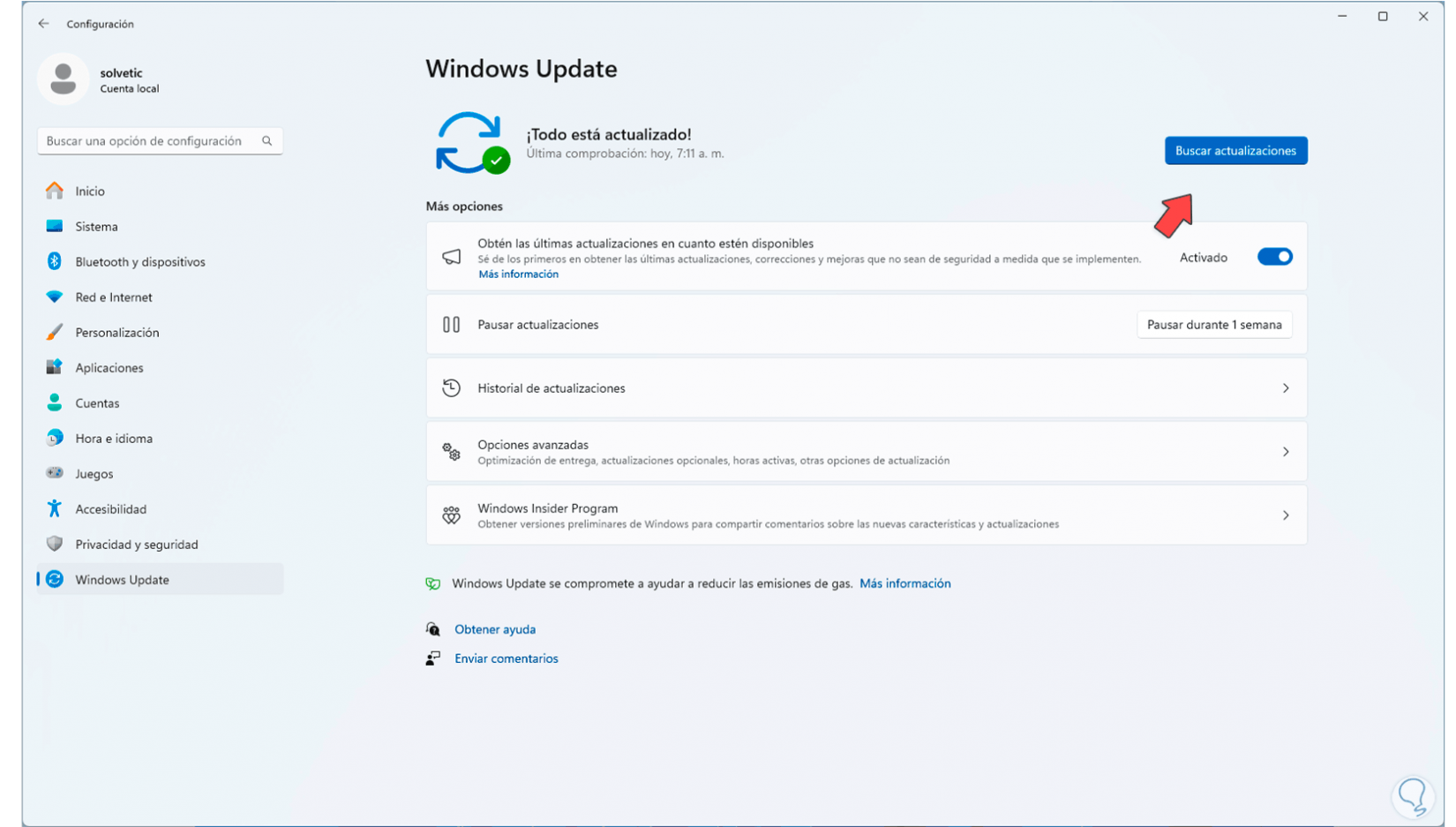This screenshot has height=827, width=1456.
Task: Expand Historial de actualizaciones chevron
Action: (1286, 388)
